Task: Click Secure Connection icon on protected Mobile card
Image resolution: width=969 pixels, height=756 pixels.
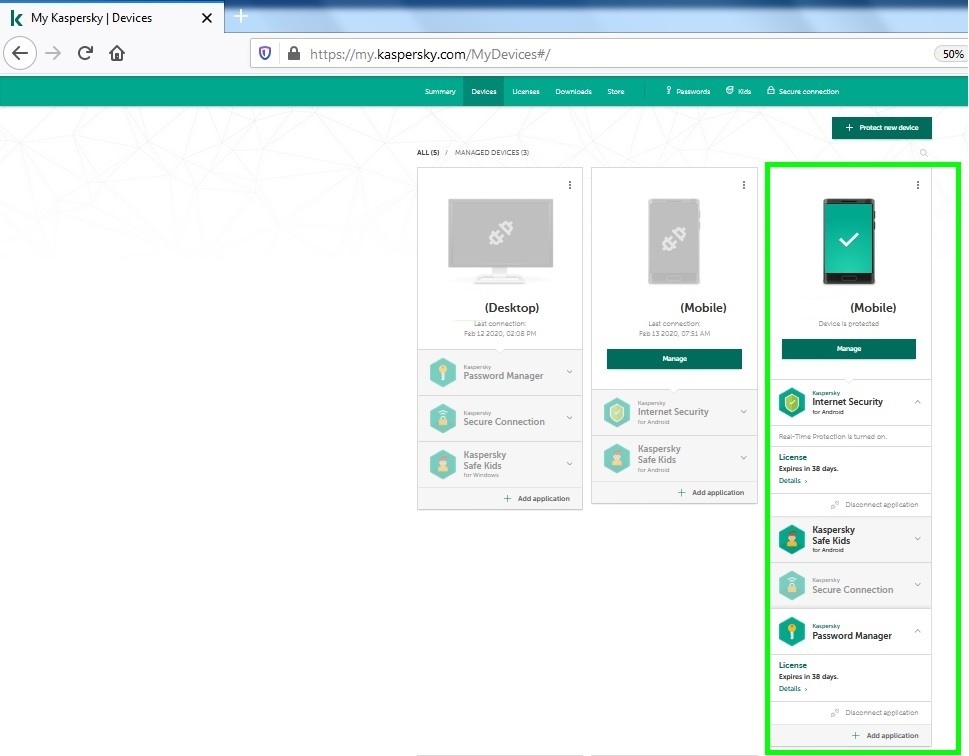Action: coord(792,585)
